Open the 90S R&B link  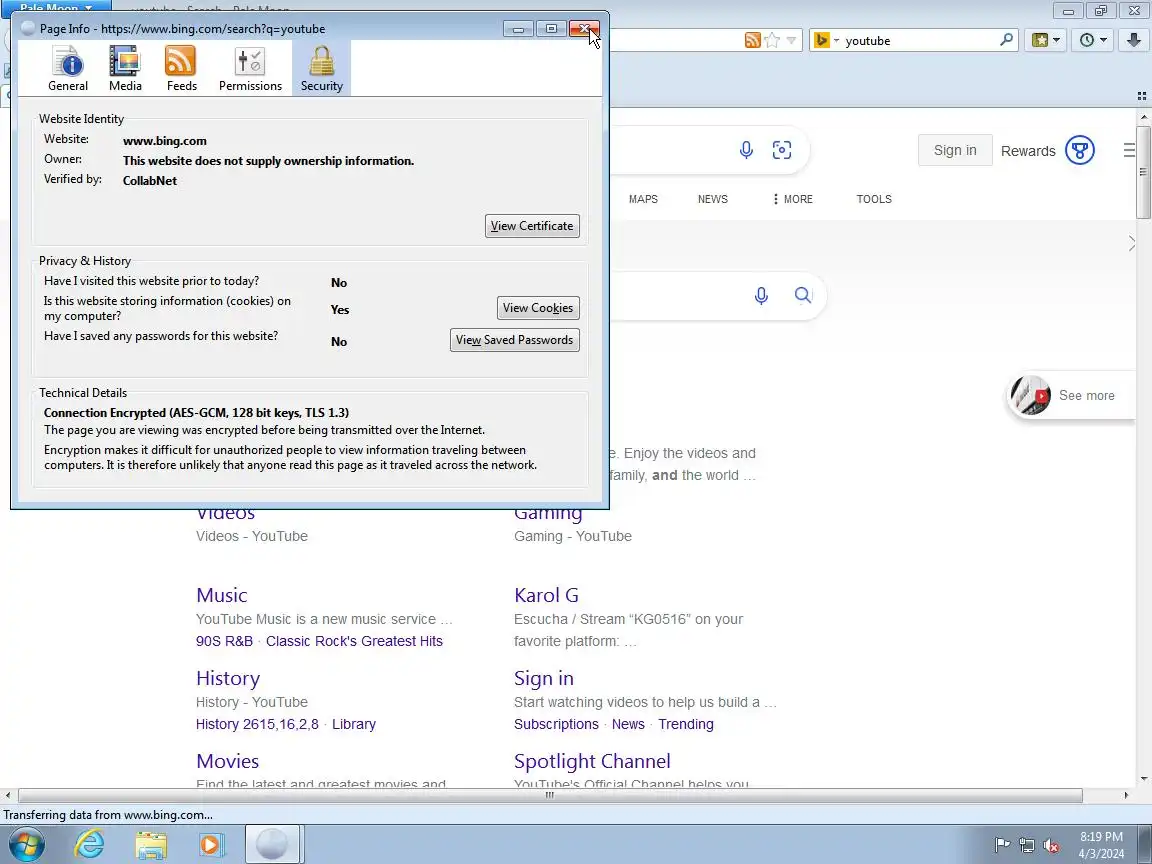pos(224,641)
